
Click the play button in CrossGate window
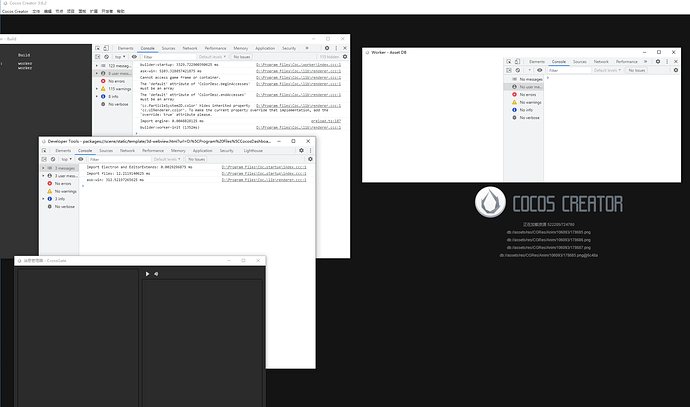point(147,274)
